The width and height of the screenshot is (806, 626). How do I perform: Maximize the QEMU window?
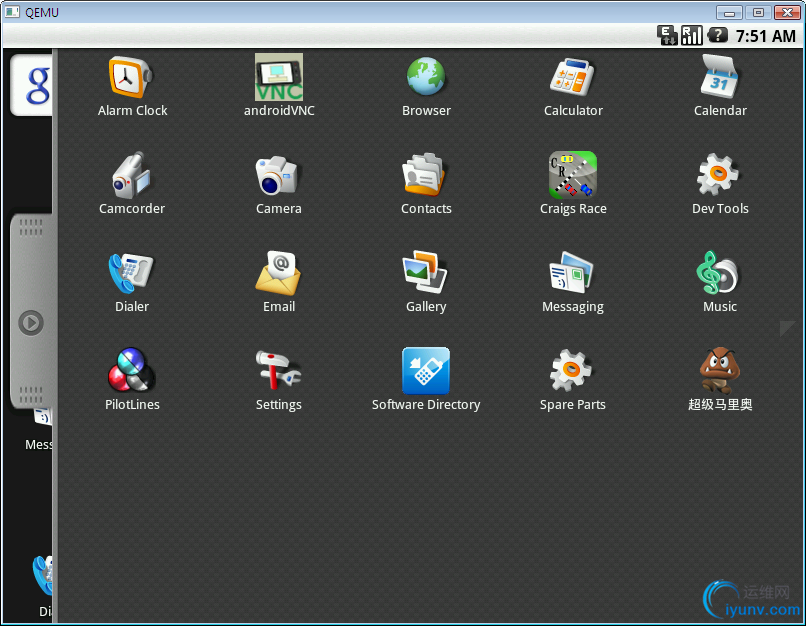click(758, 12)
